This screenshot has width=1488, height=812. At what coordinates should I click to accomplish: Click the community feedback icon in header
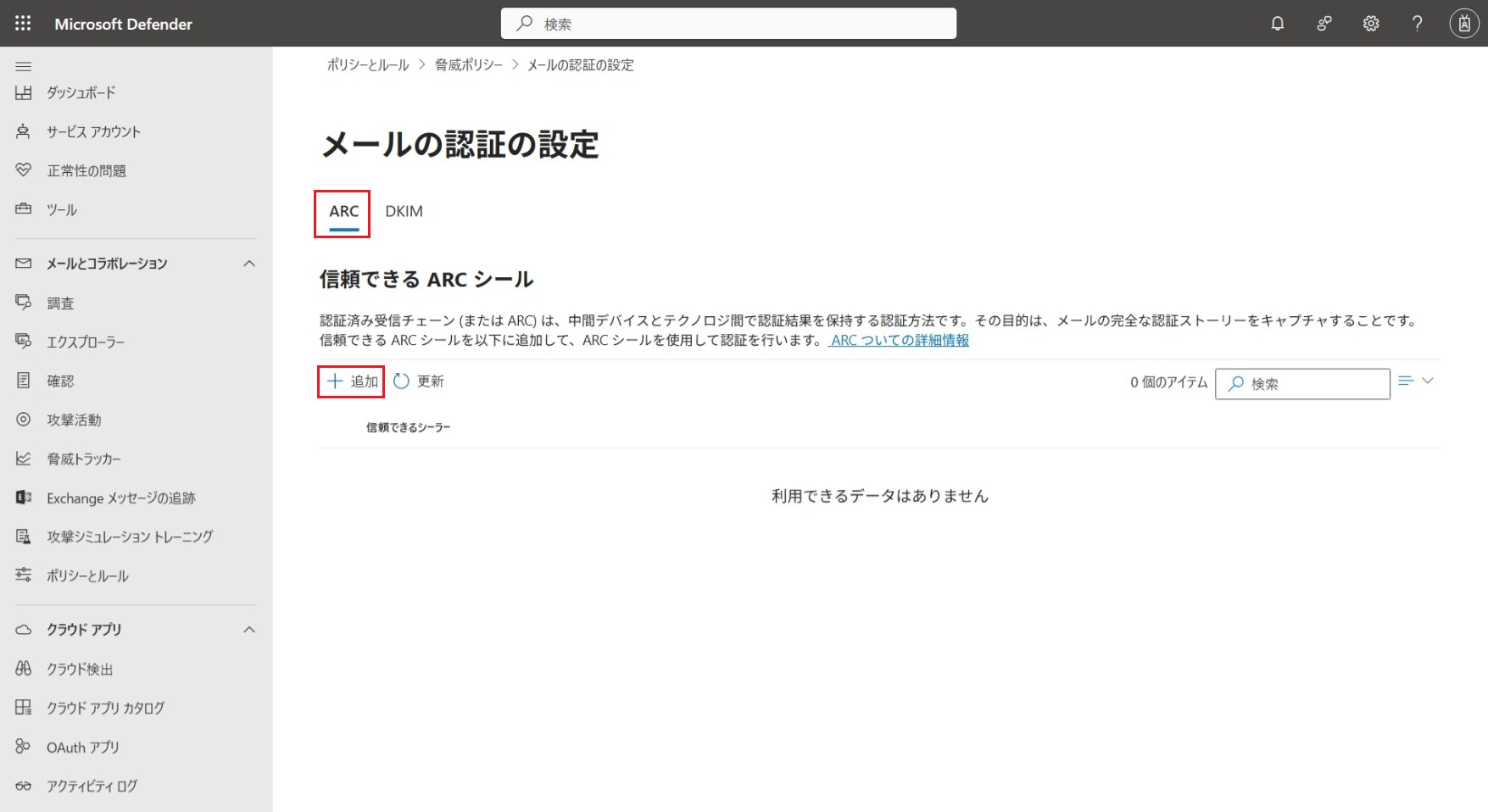click(1324, 24)
